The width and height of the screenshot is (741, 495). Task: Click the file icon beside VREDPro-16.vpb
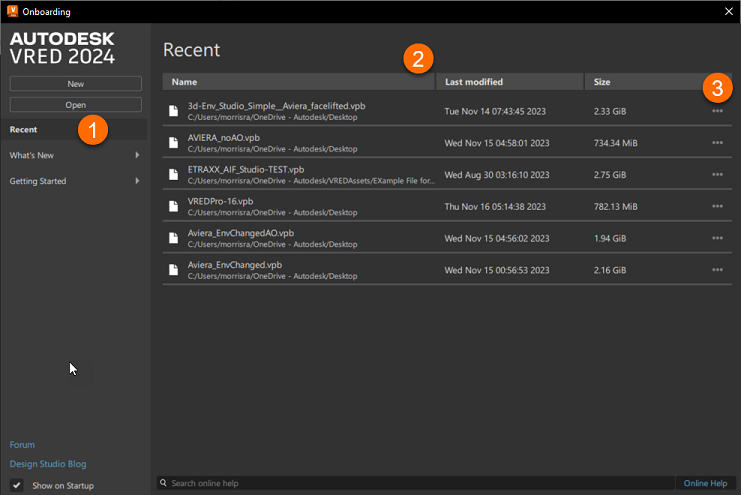point(173,206)
